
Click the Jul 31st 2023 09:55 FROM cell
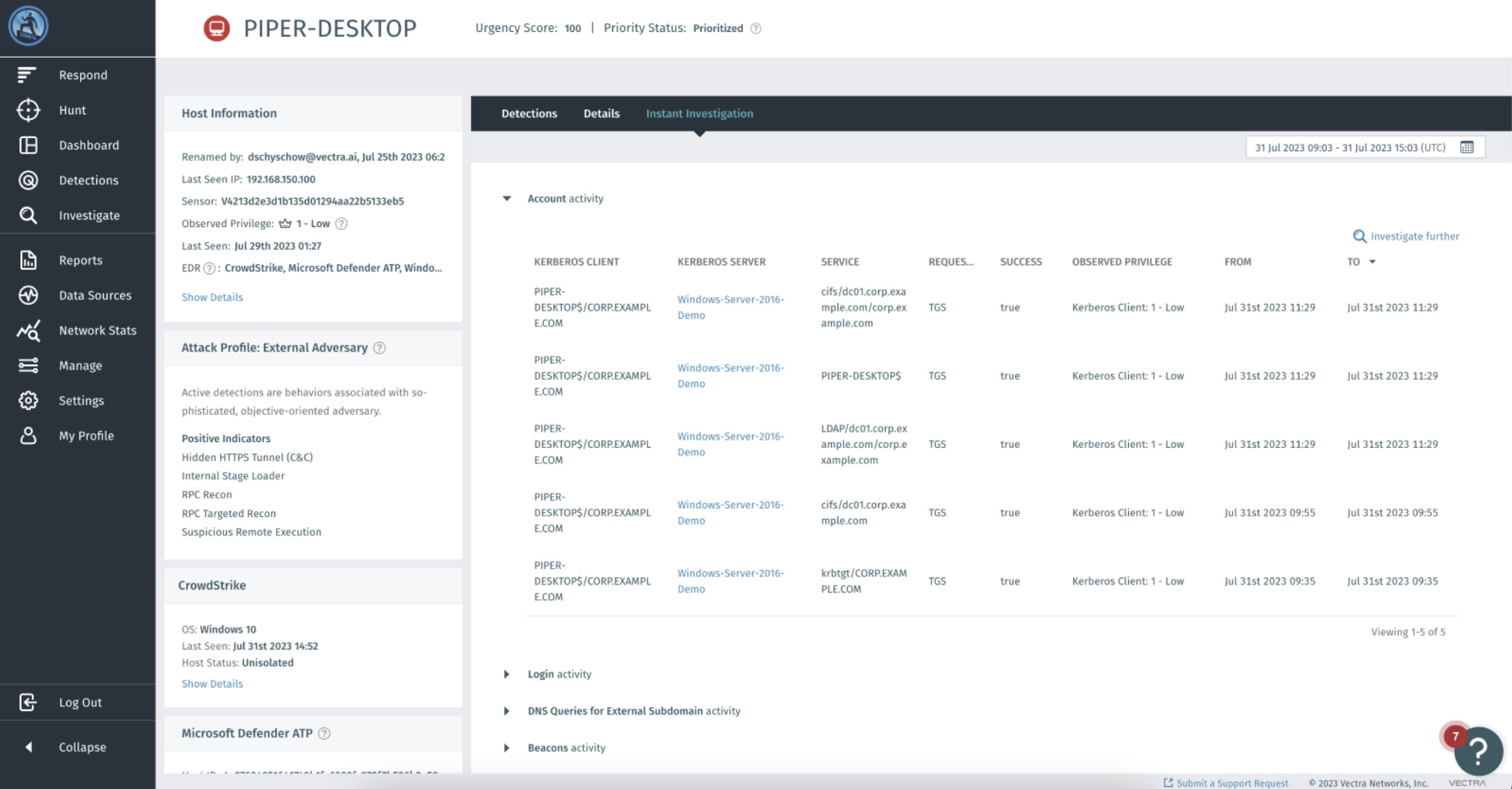coord(1270,512)
